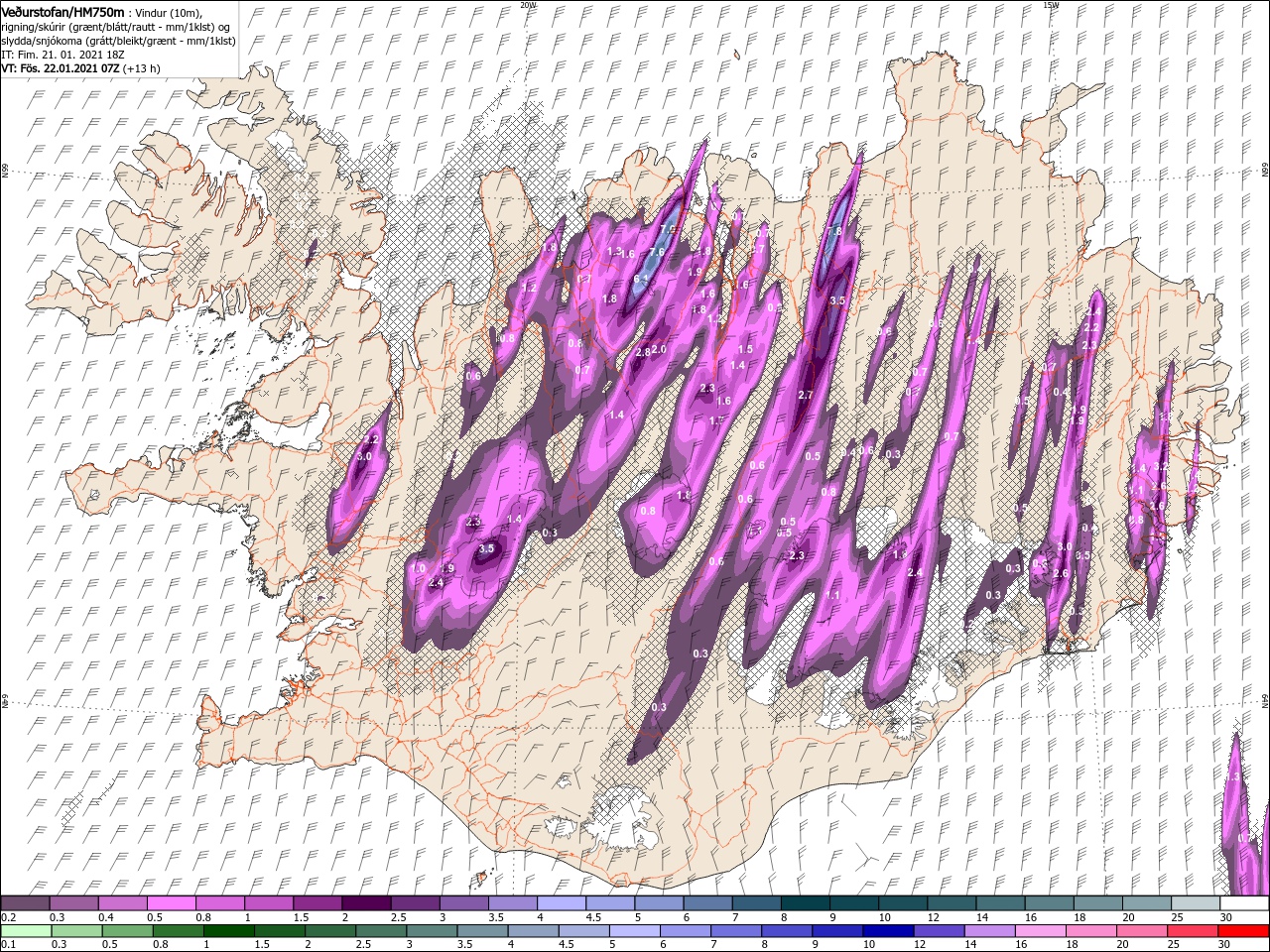Pick snow scale swatch between 14 and 16
The width and height of the screenshot is (1270, 952).
tap(998, 903)
